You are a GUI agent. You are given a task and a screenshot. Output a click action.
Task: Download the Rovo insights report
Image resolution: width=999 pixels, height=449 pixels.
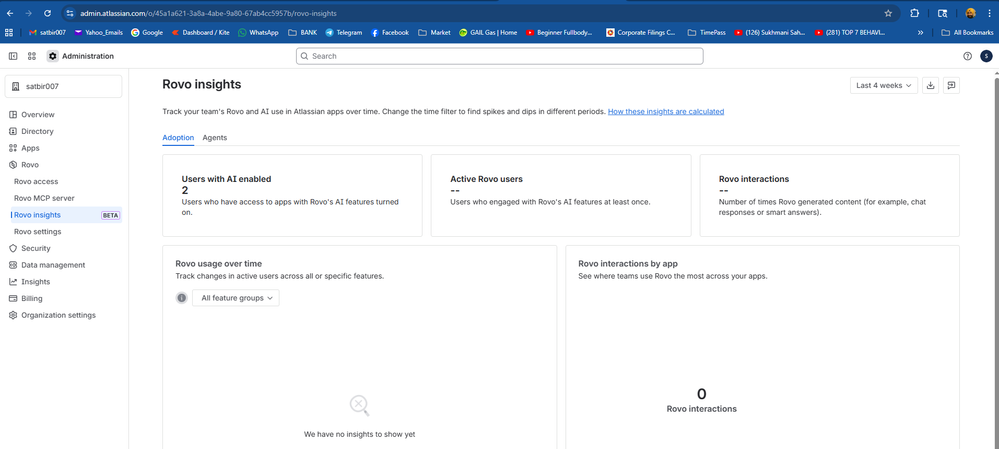[x=930, y=85]
